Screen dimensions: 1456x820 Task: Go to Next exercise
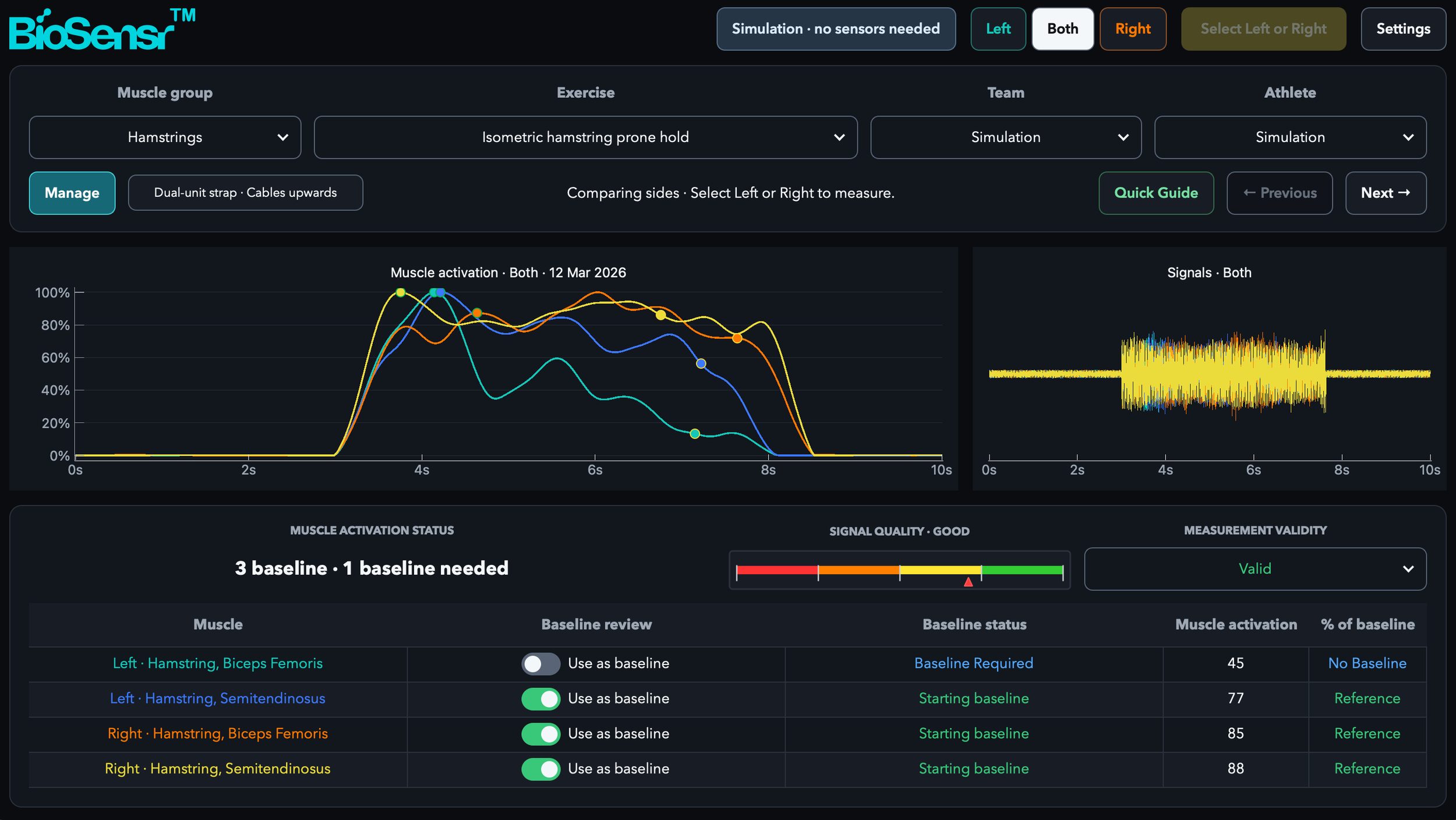[x=1386, y=193]
